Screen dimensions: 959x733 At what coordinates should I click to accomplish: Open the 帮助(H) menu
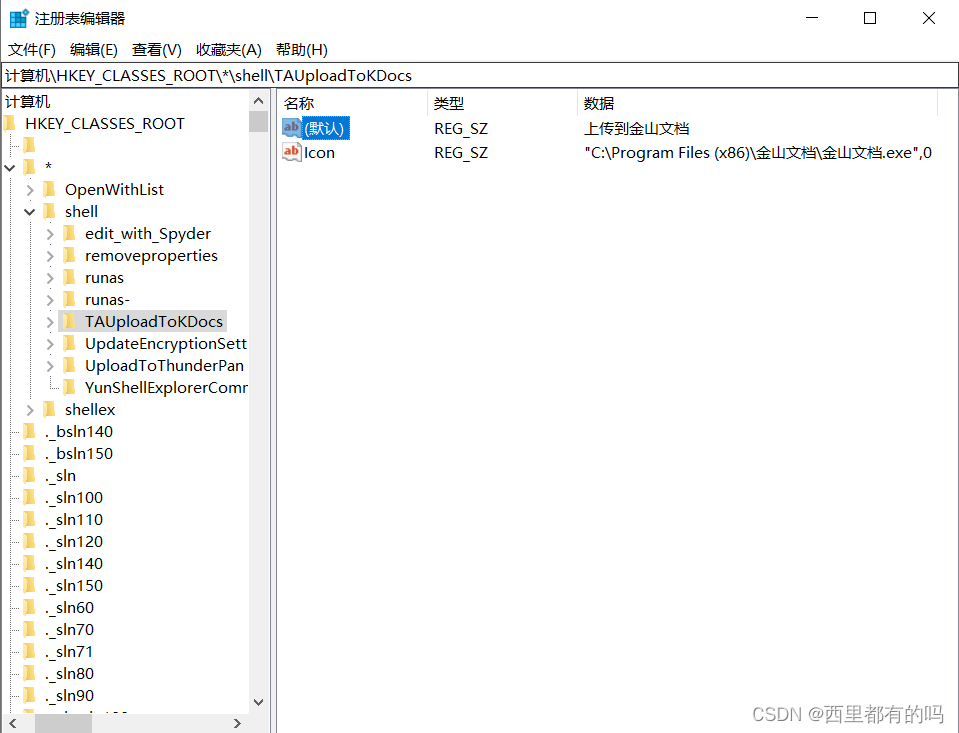(302, 50)
